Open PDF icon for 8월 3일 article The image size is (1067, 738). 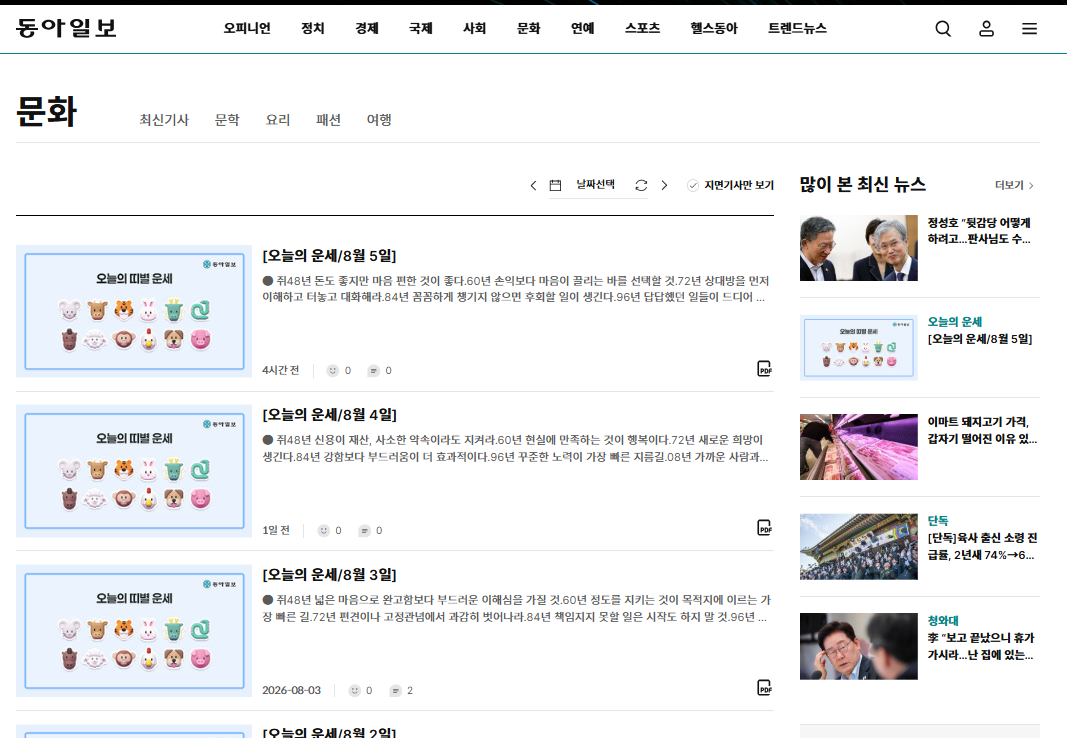tap(764, 688)
